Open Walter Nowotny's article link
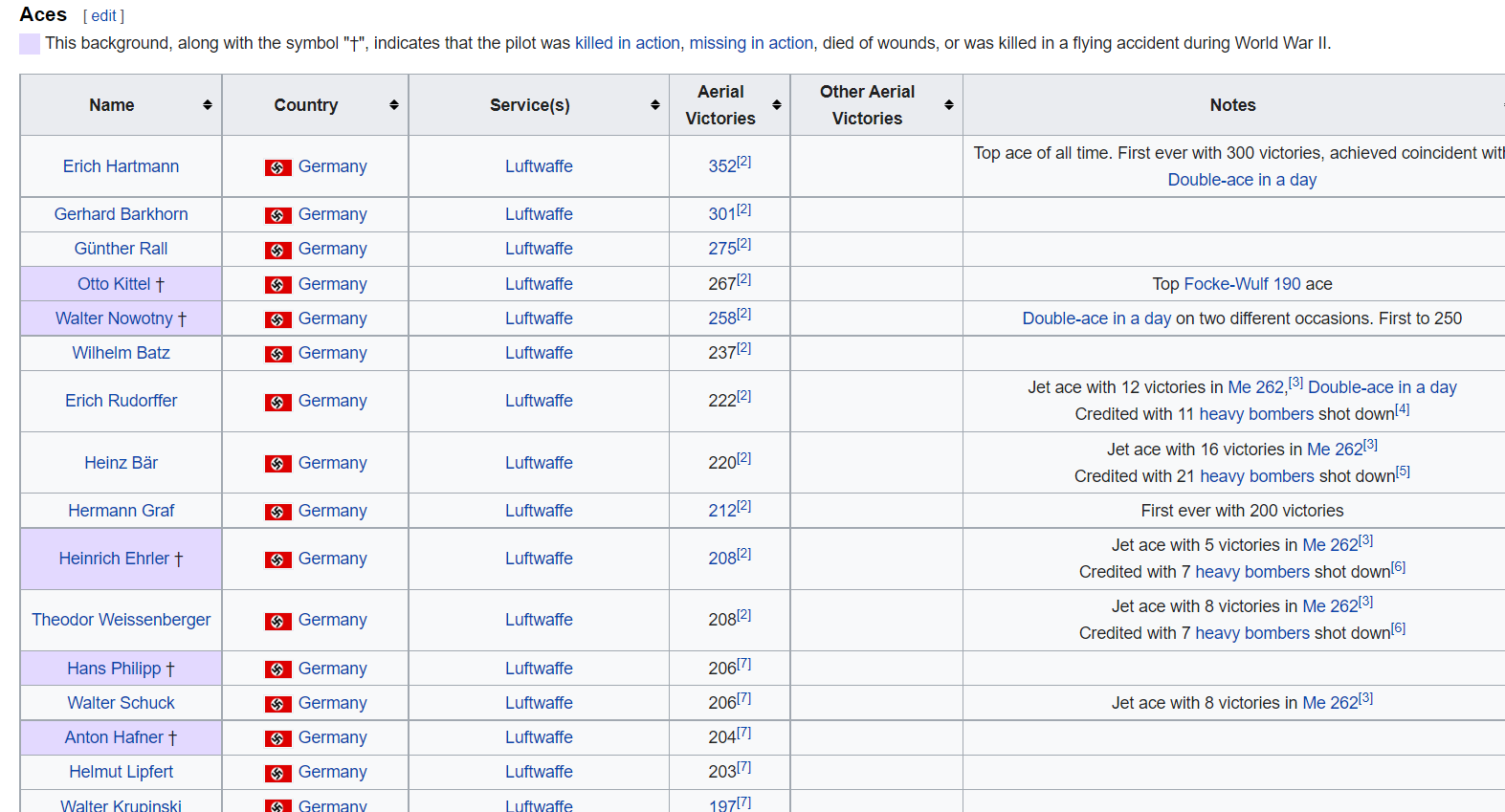1505x812 pixels. click(114, 318)
